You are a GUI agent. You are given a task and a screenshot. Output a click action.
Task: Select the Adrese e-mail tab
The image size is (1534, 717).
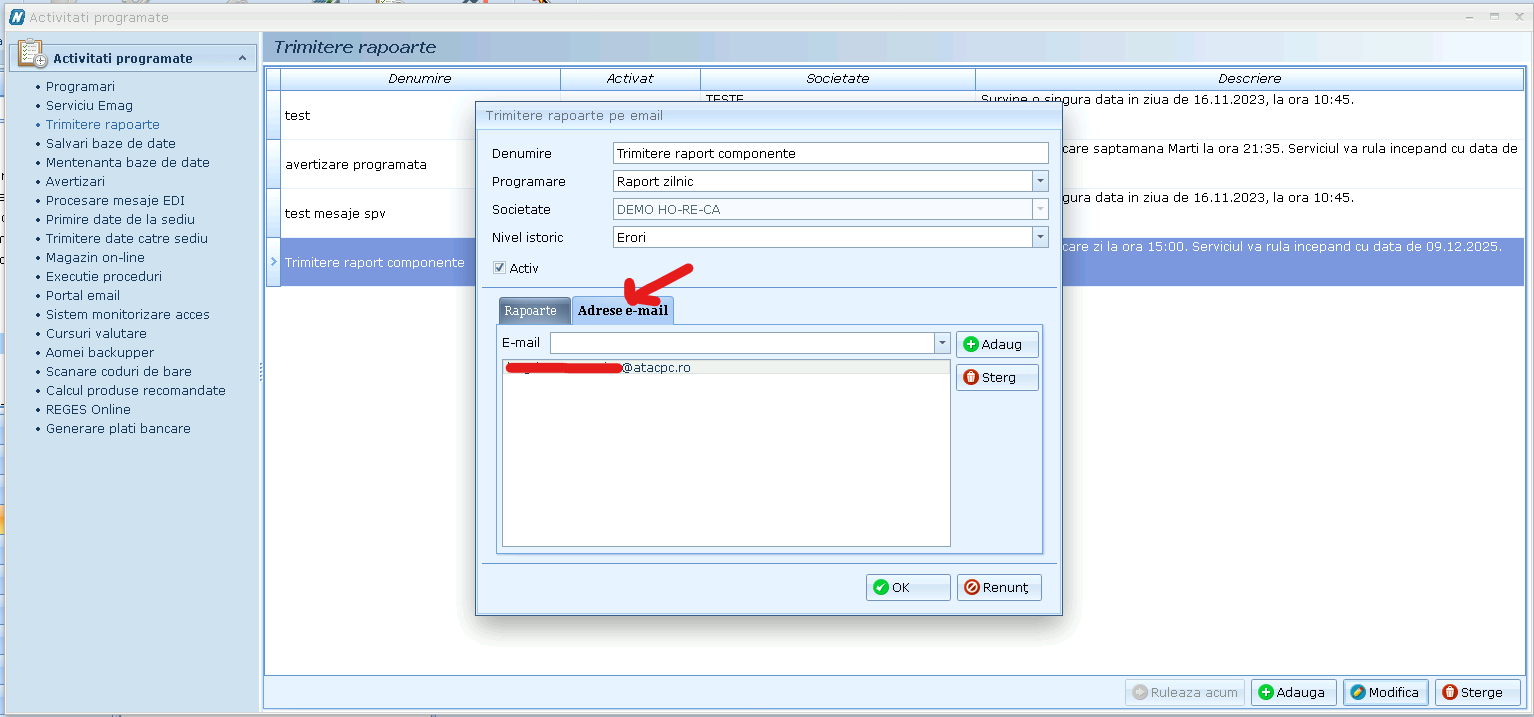[x=622, y=311]
